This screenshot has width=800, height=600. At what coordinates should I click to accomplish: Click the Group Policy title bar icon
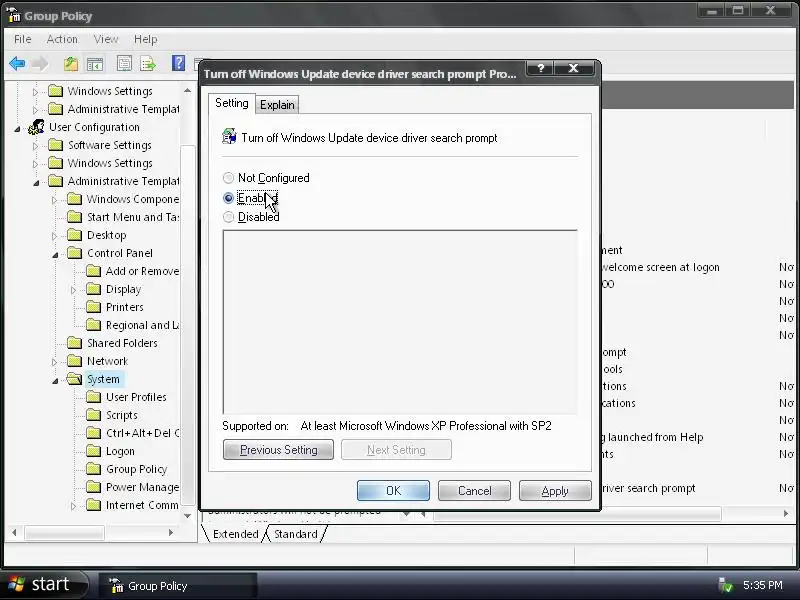click(14, 15)
